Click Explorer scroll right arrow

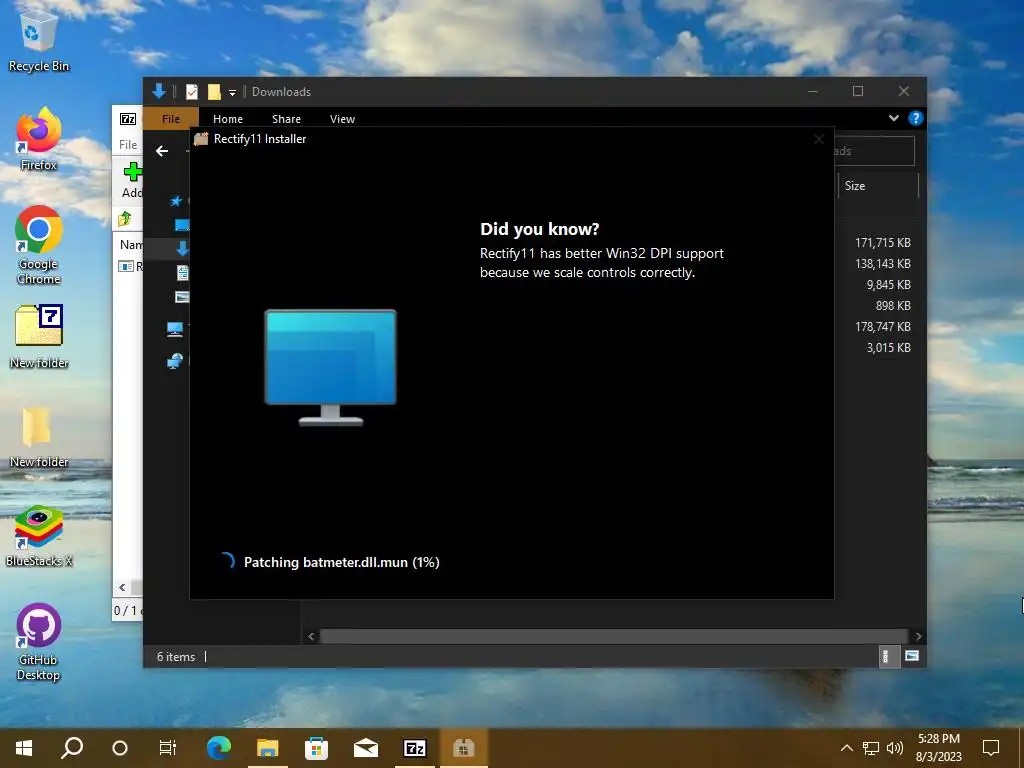click(918, 636)
